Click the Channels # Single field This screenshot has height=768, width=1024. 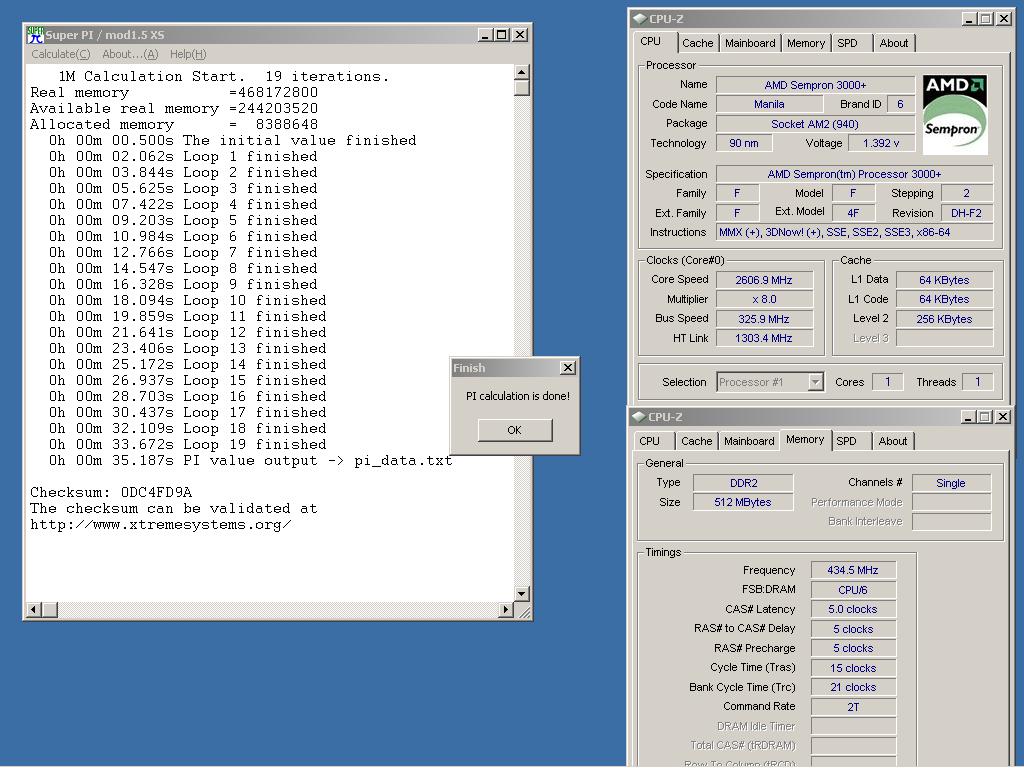pyautogui.click(x=951, y=483)
